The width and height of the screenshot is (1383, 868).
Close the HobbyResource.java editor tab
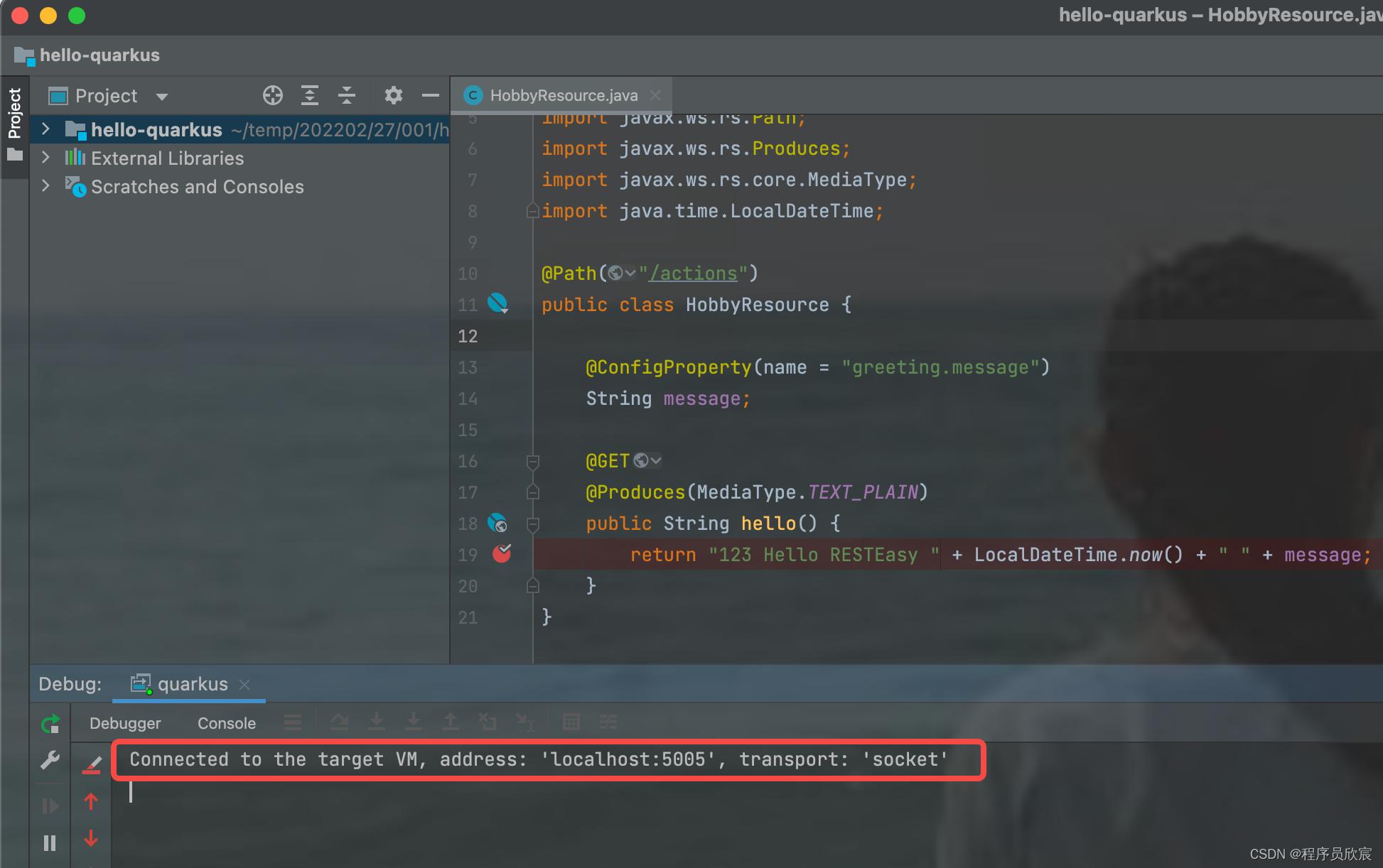(655, 95)
